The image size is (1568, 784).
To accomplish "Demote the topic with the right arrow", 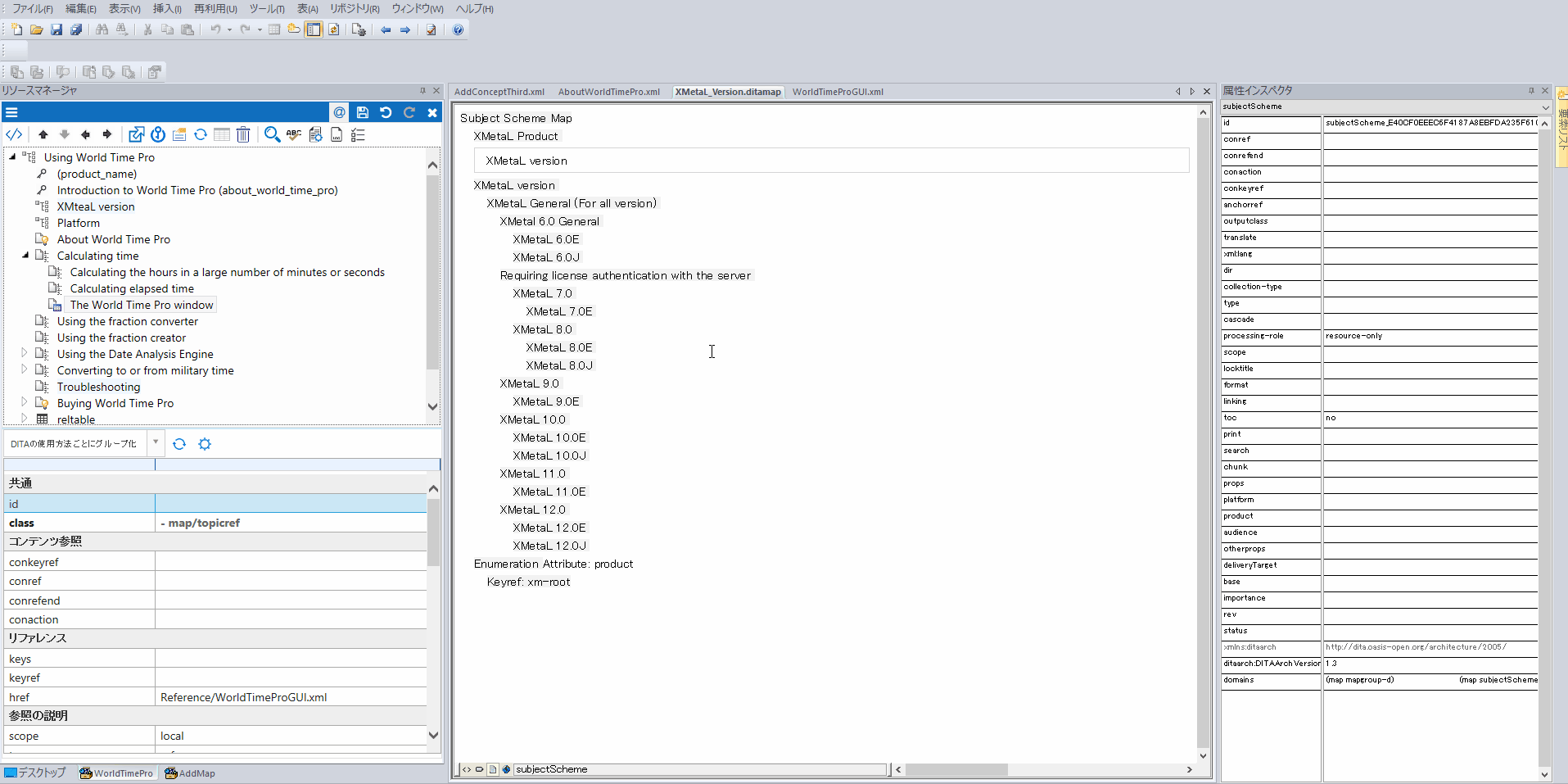I will click(x=106, y=134).
